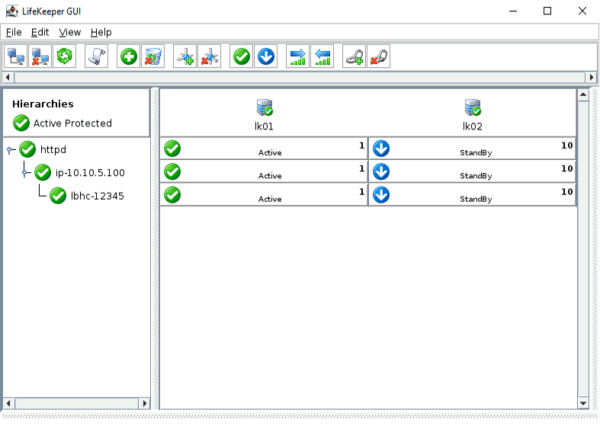This screenshot has width=600, height=432.
Task: Click the Delete Resource Hierarchy trash icon
Action: 153,57
